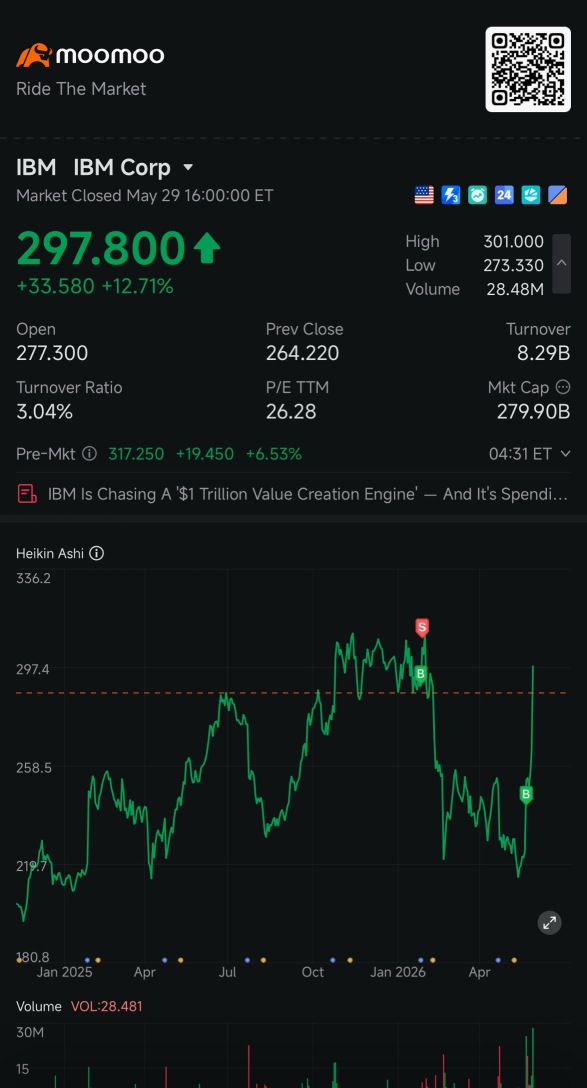Open the IBM Corp stock dropdown arrow
The height and width of the screenshot is (1088, 587).
(188, 168)
